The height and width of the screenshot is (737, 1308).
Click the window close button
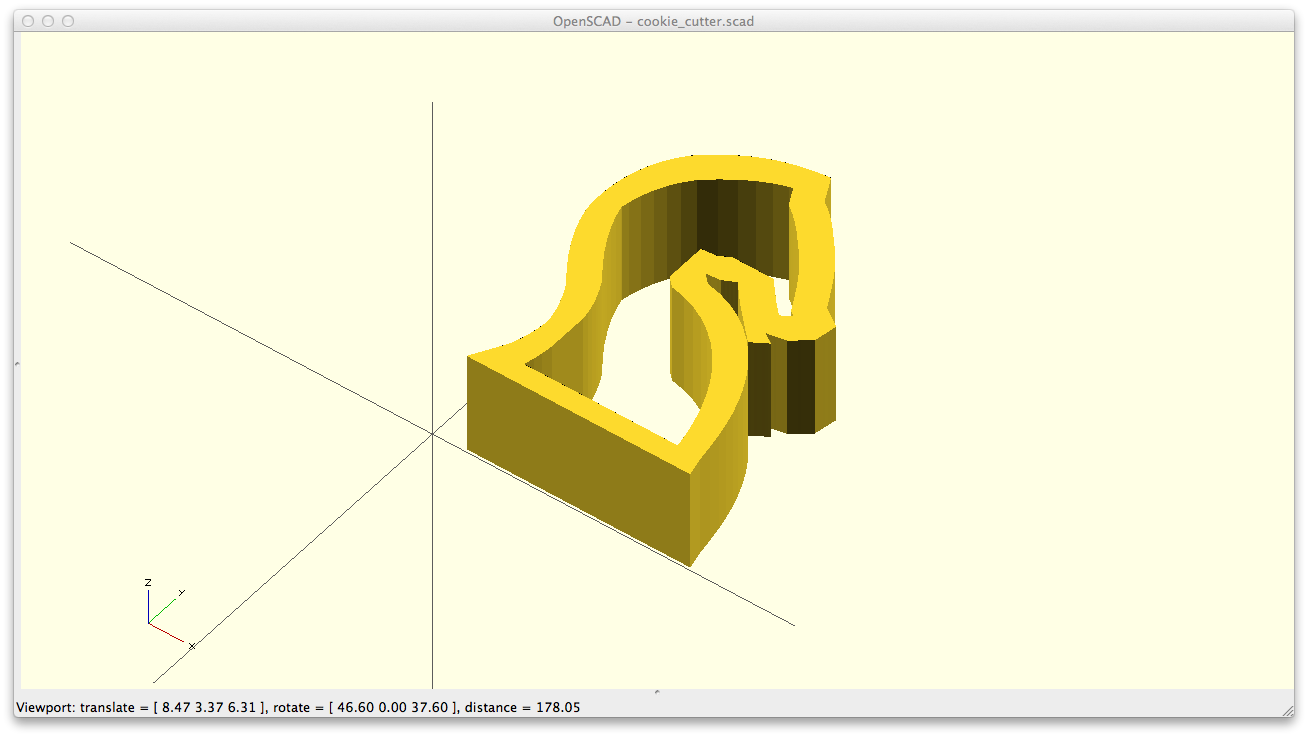[28, 21]
